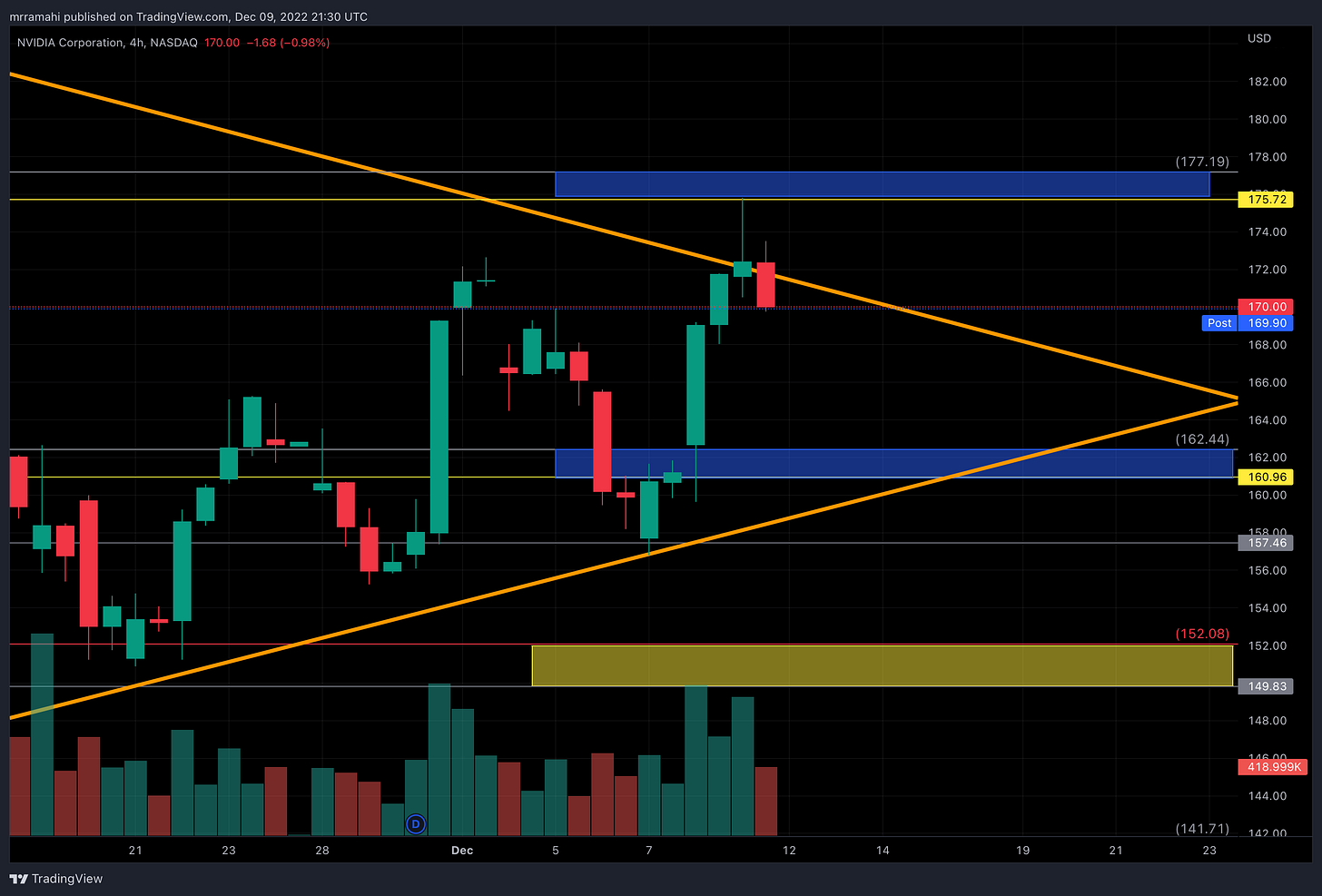Viewport: 1322px width, 896px height.
Task: Click the 182.00 price axis label
Action: point(1268,82)
